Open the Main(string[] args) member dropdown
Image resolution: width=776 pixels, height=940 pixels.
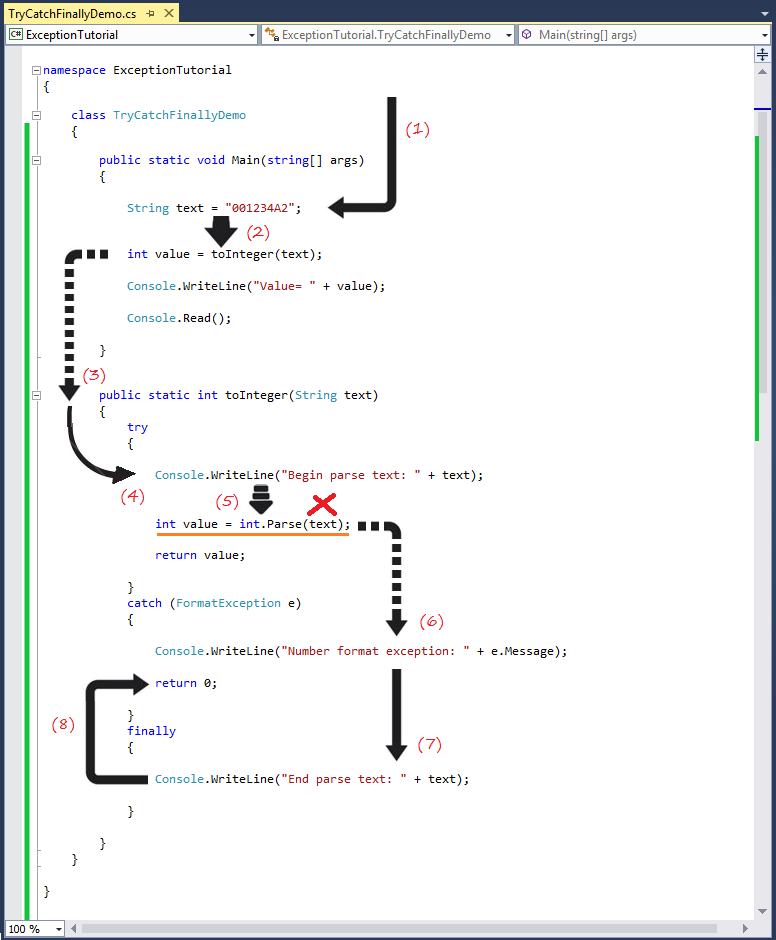click(x=765, y=35)
